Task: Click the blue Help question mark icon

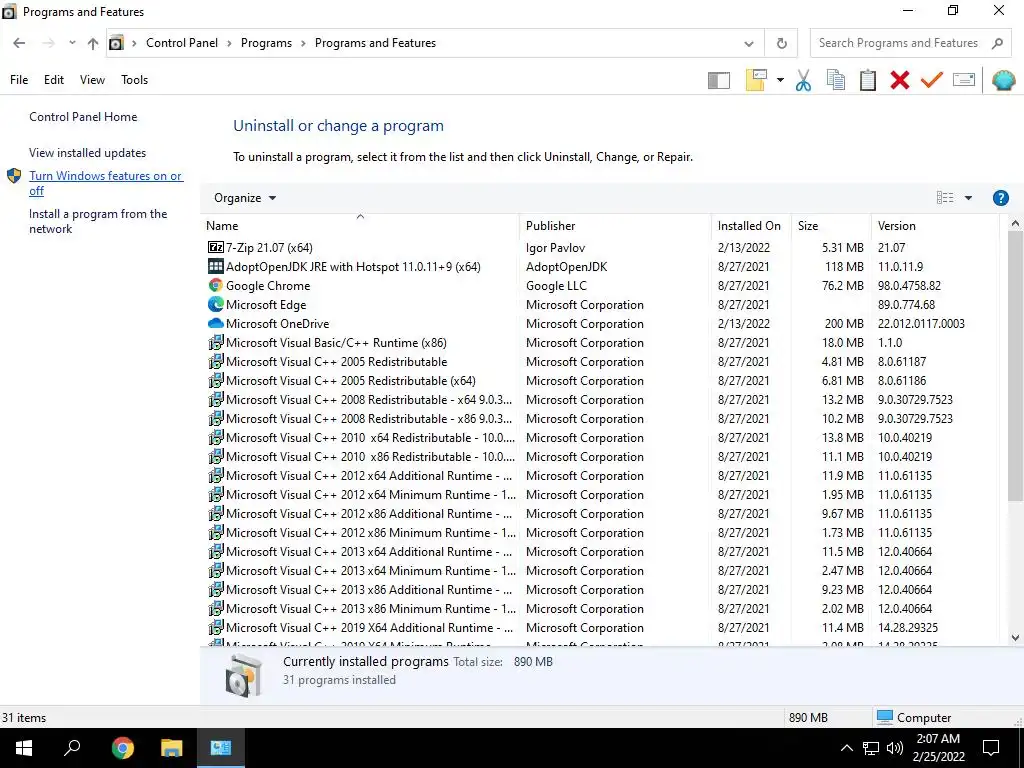Action: (x=1000, y=198)
